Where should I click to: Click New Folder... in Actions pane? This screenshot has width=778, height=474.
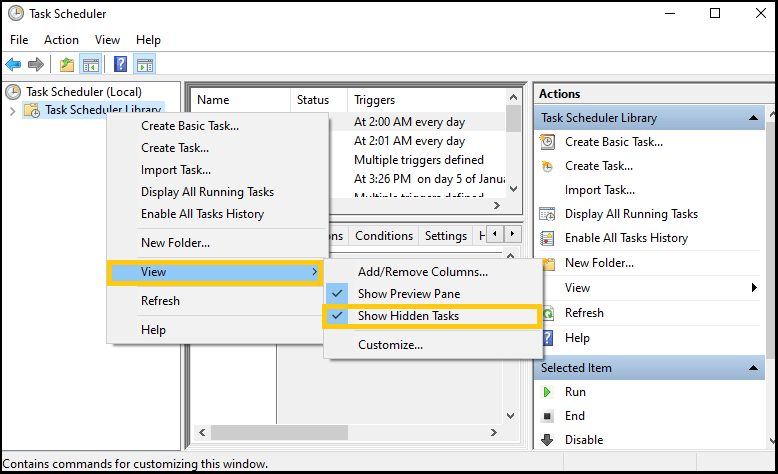point(599,263)
